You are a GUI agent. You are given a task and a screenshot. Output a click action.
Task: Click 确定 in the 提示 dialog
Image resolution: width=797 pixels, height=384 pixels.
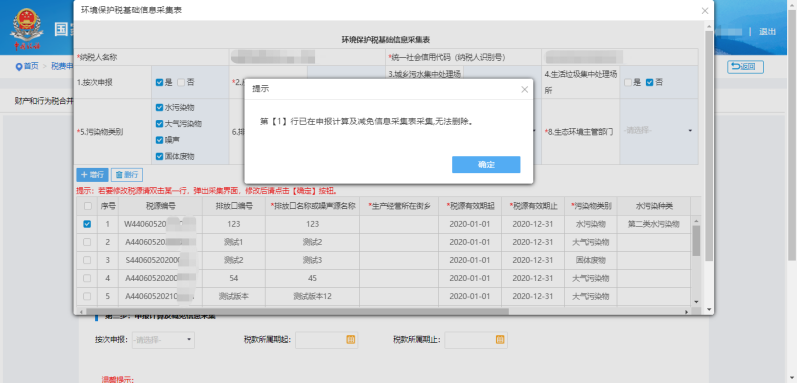pos(486,165)
